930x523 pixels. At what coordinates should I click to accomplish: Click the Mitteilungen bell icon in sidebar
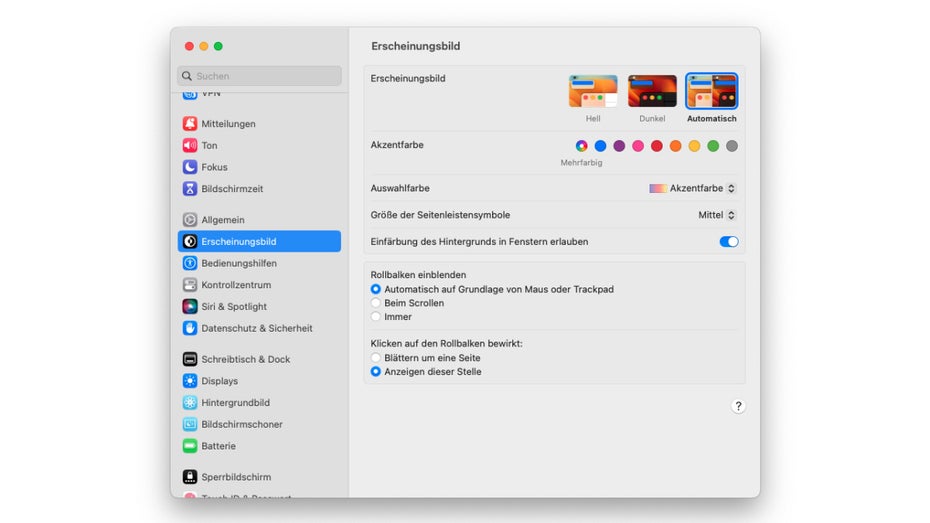pos(190,124)
